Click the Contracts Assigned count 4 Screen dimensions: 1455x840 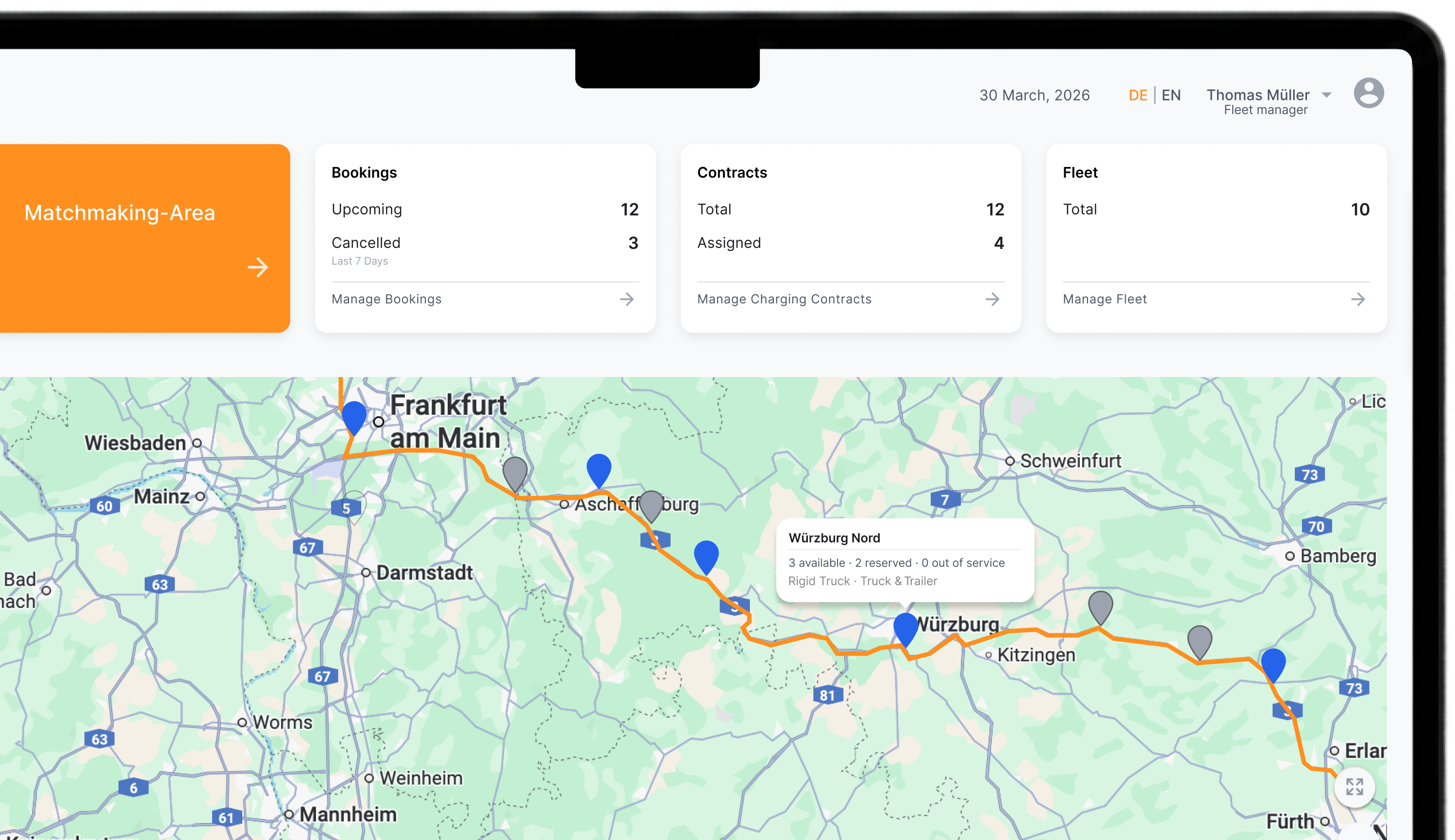pos(999,243)
